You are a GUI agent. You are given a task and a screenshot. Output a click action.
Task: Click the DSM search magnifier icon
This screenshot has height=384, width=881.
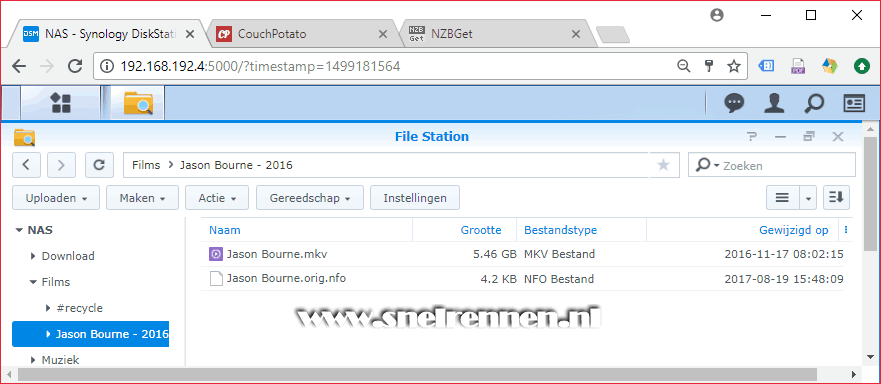coord(814,103)
